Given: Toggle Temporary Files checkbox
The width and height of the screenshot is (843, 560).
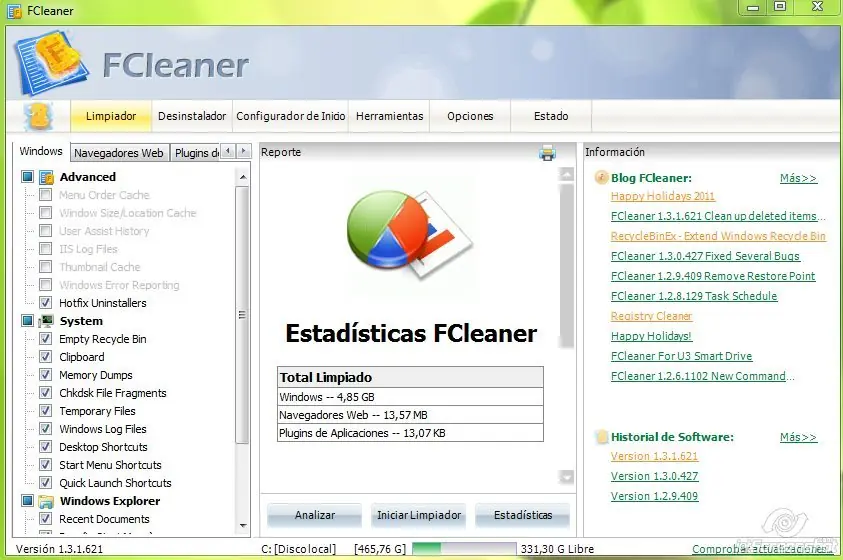Looking at the screenshot, I should tap(46, 411).
